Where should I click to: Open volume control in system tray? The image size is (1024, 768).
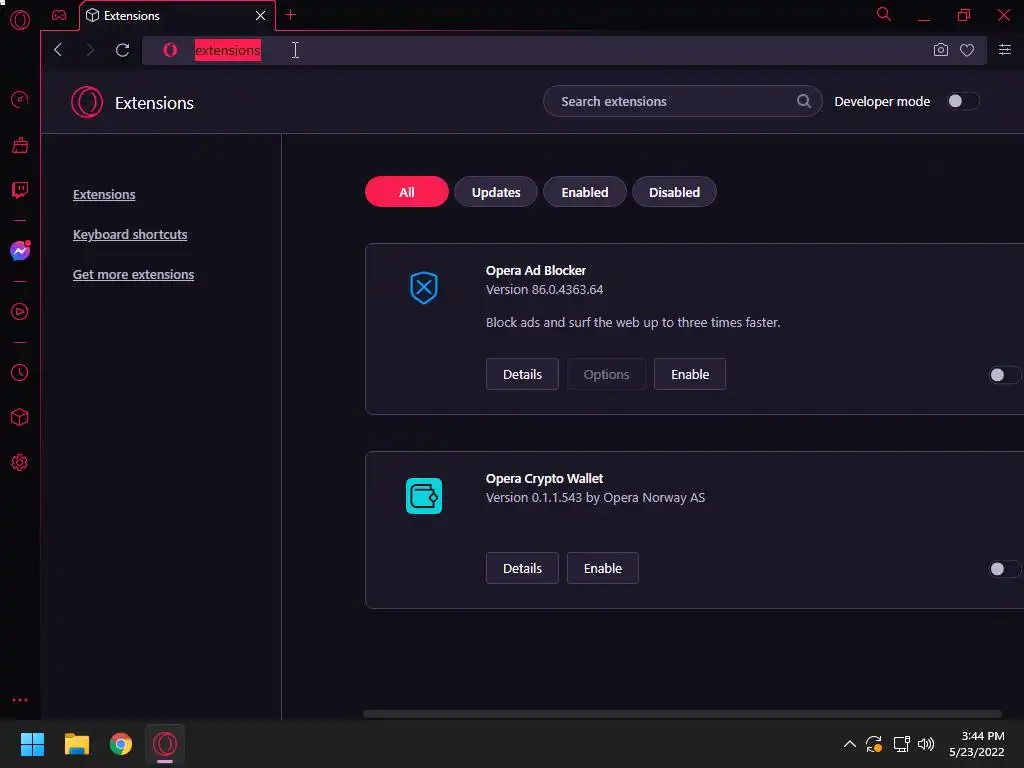coord(926,744)
